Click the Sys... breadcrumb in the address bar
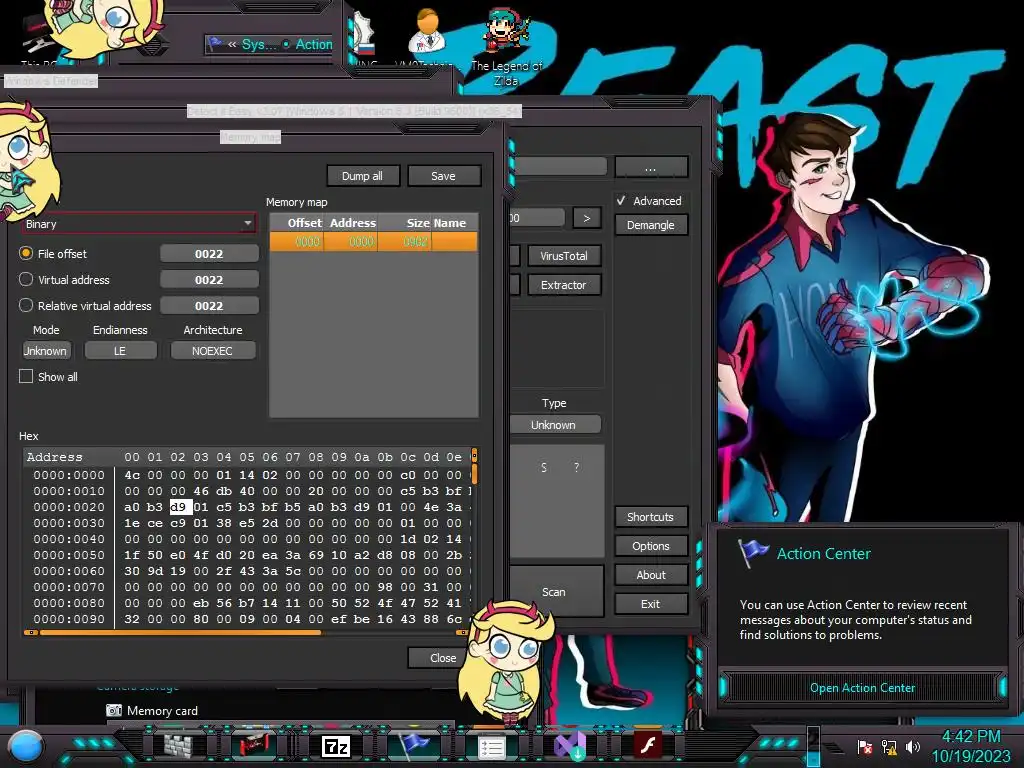Viewport: 1024px width, 768px height. [259, 44]
